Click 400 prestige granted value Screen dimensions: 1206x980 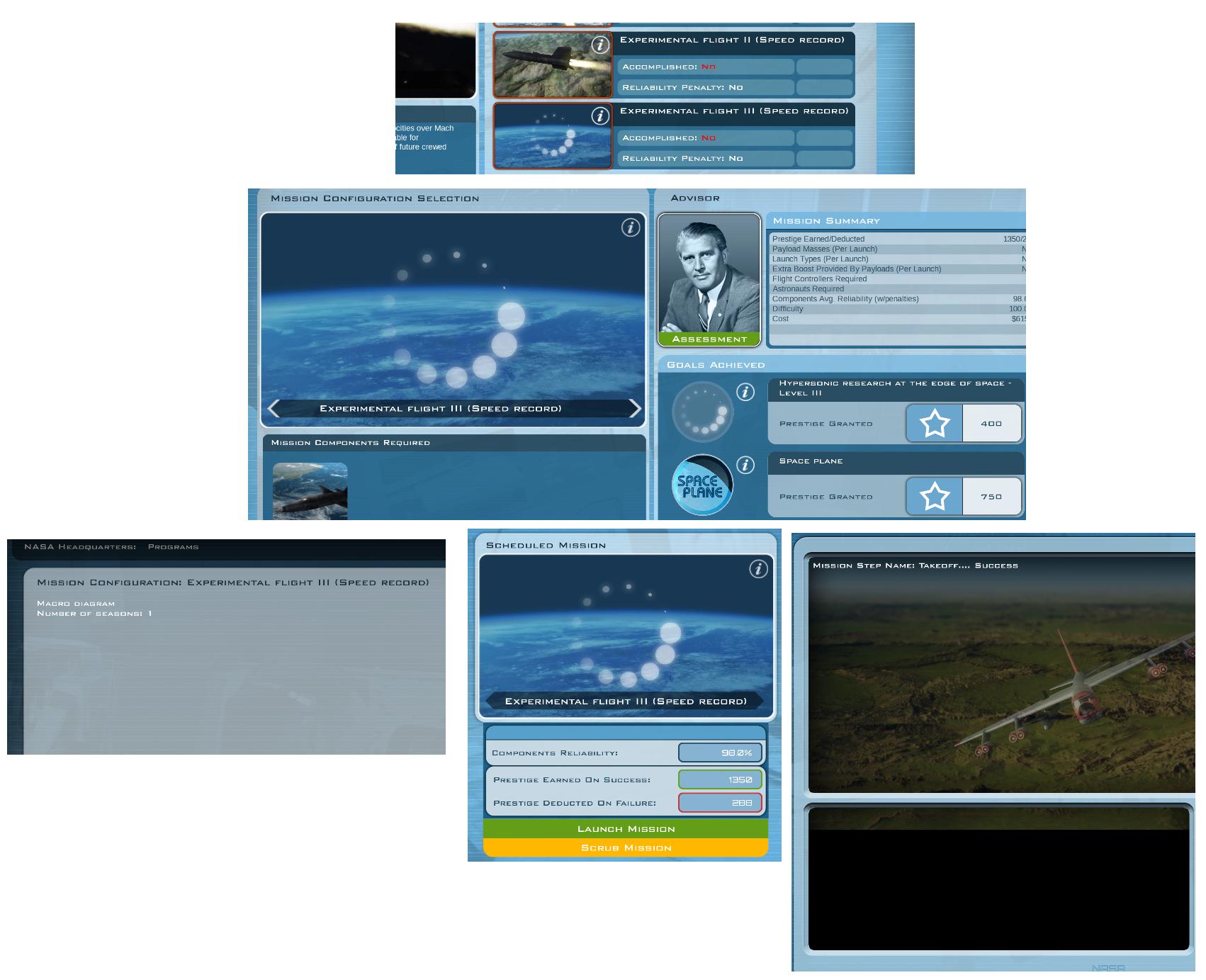992,424
